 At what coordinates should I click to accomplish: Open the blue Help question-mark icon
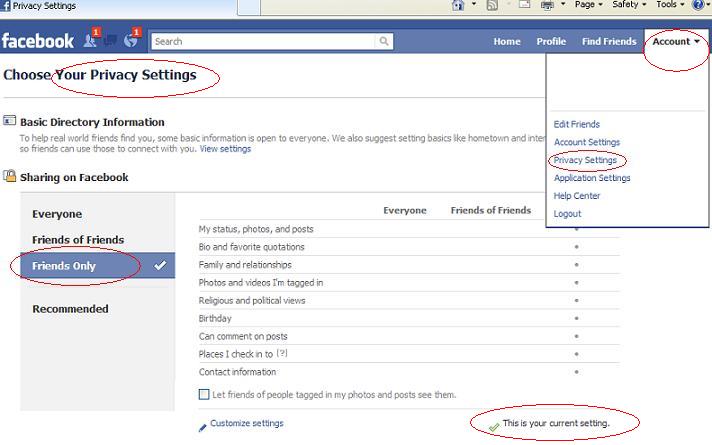697,5
